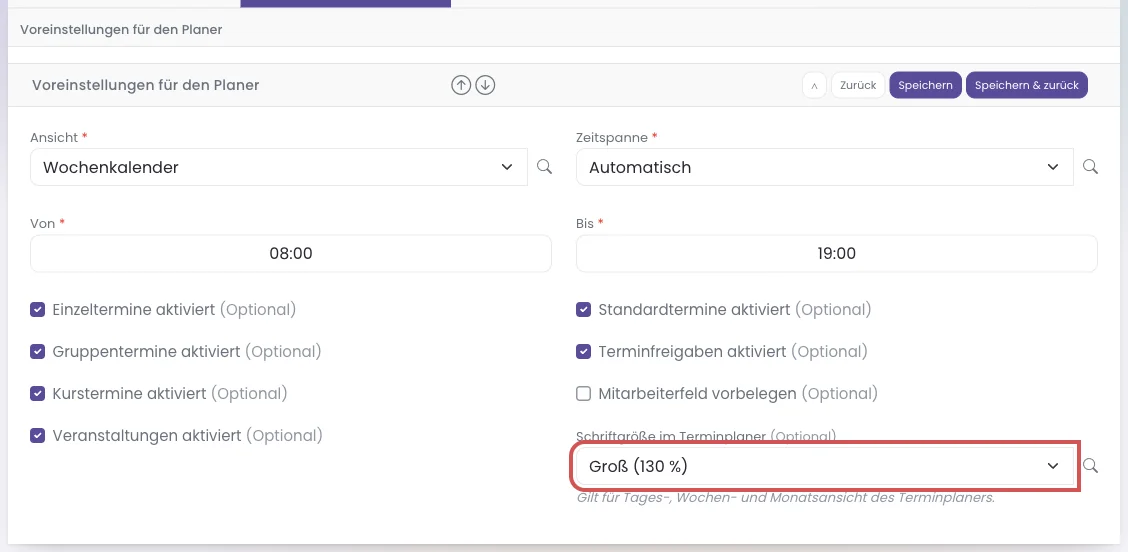1128x552 pixels.
Task: Click Speichern & zurück
Action: click(x=1027, y=85)
